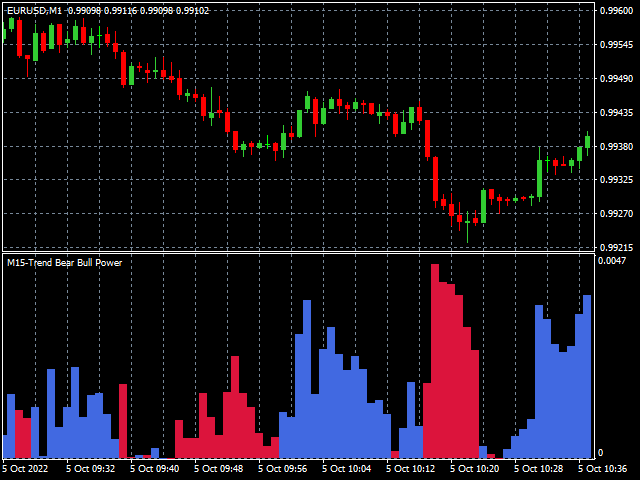Click the 0.0047 indicator scale value
The image size is (640, 480).
click(x=611, y=261)
